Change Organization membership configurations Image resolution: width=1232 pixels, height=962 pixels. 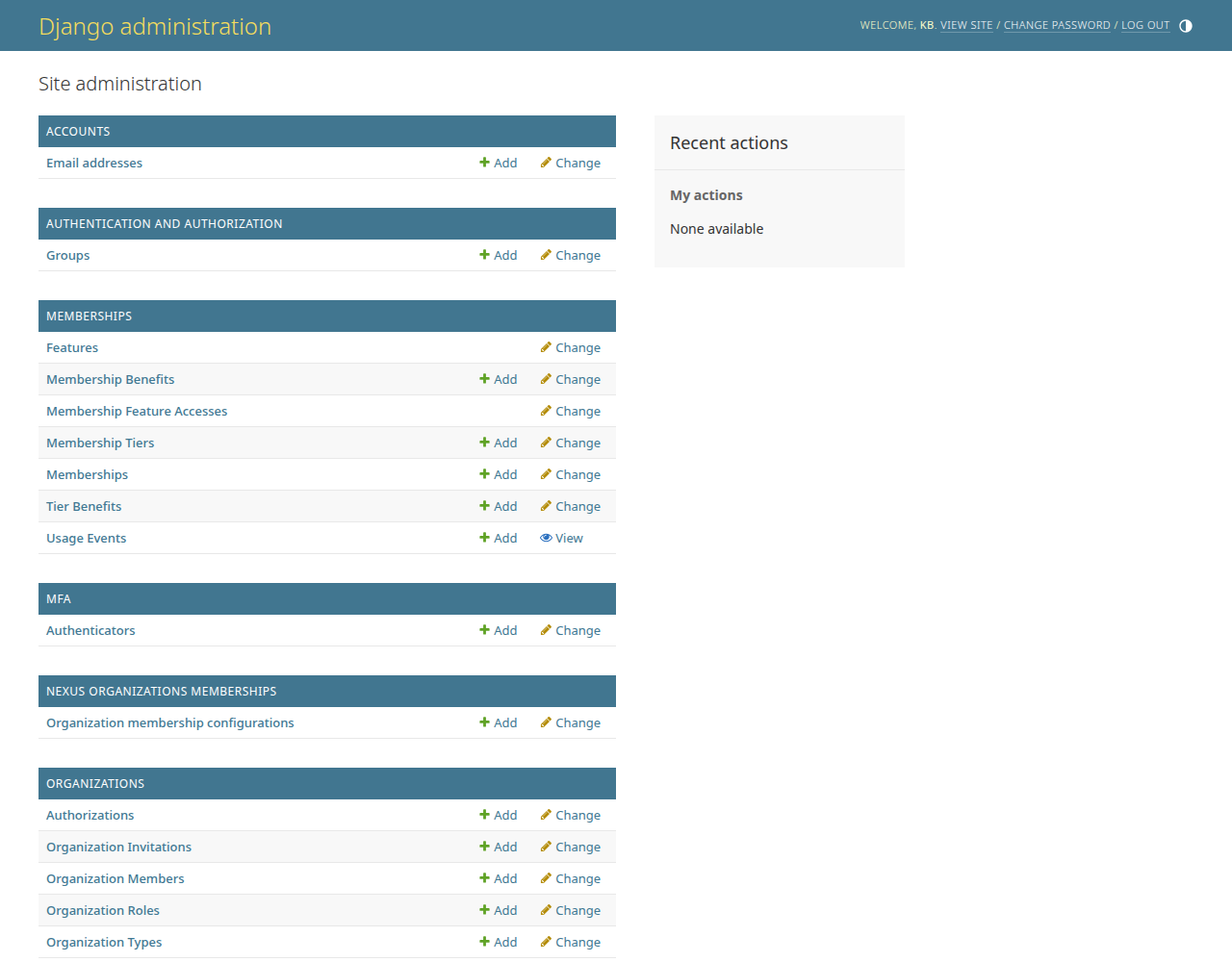571,722
